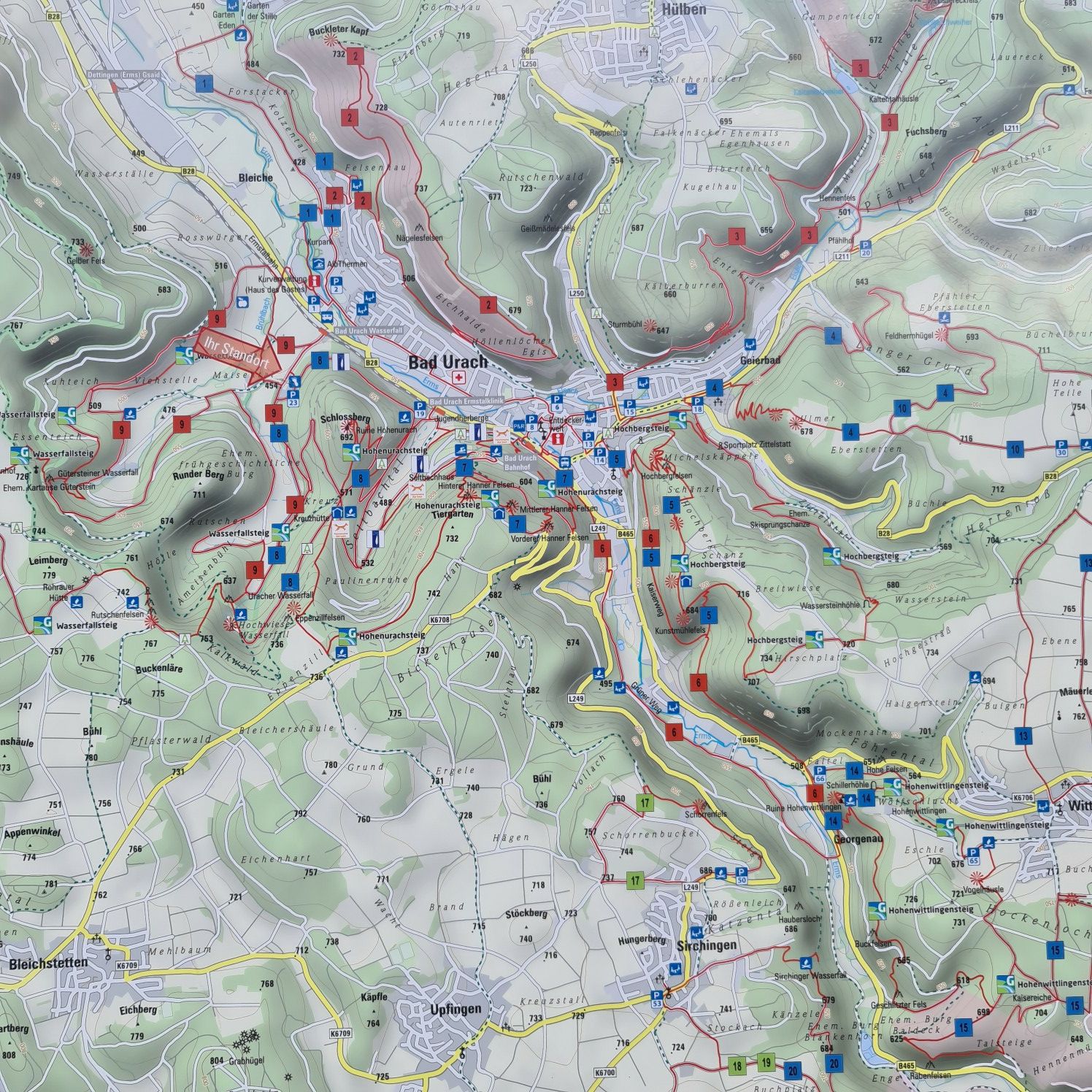The height and width of the screenshot is (1092, 1092).
Task: Click the K6700 road number
Action: coord(605,1072)
